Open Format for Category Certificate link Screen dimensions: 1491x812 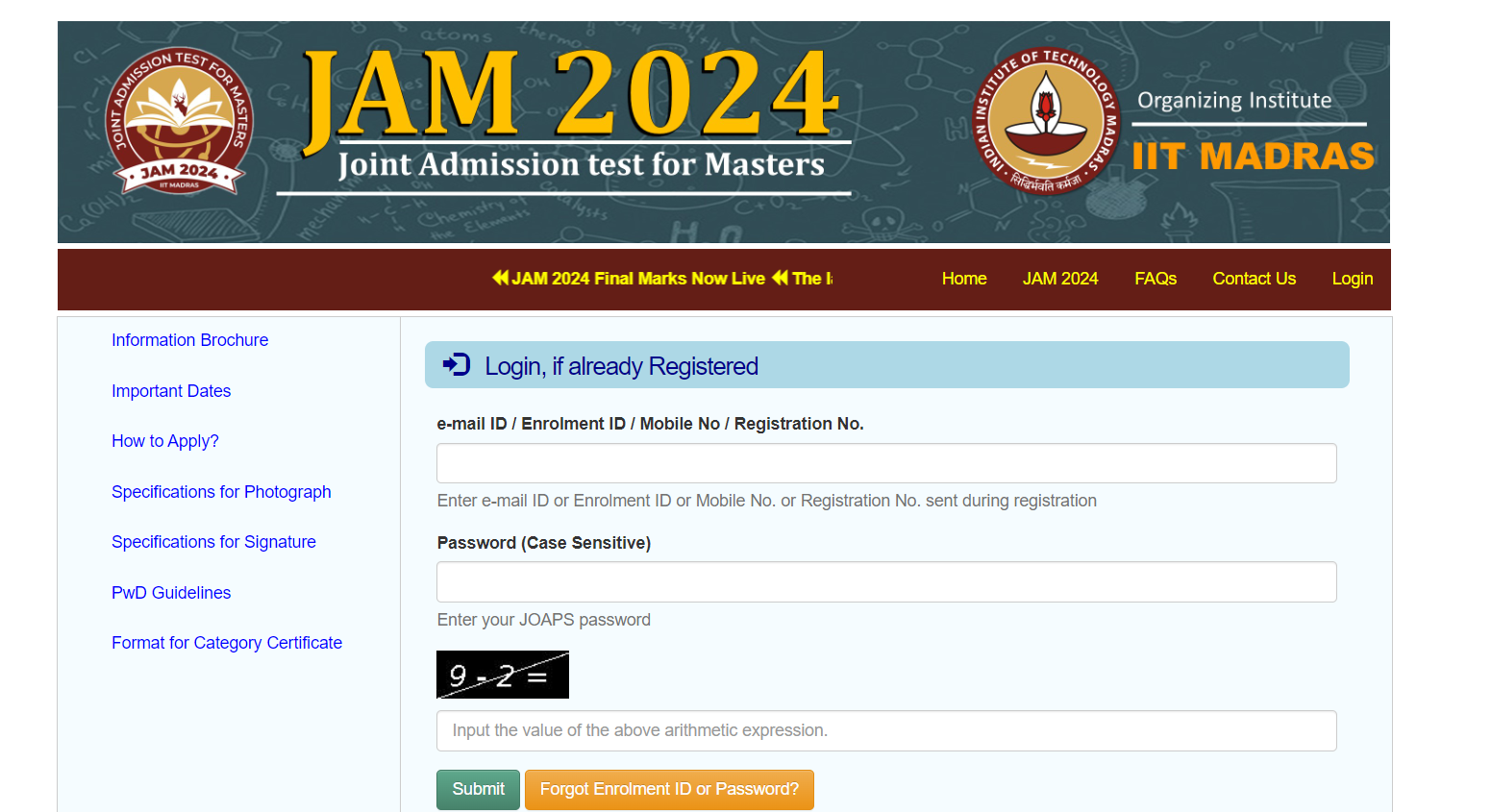coord(227,643)
